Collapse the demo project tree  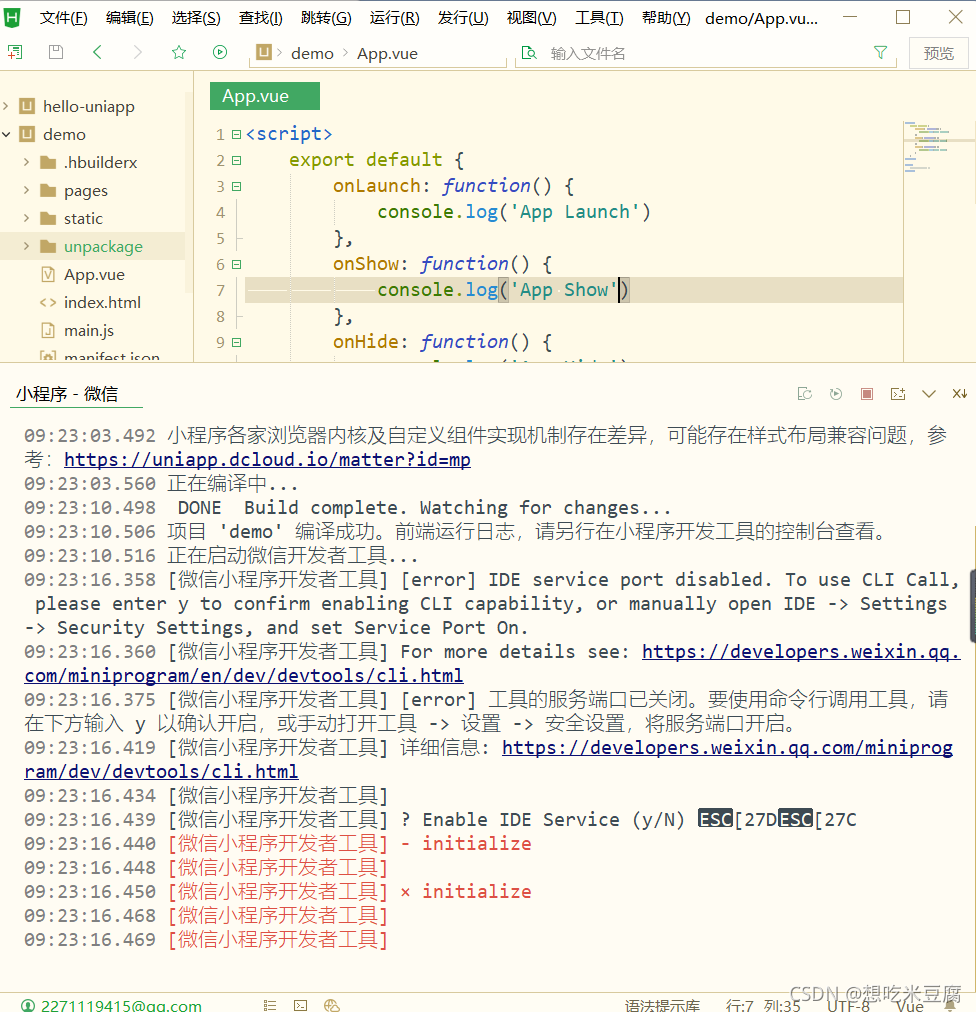point(8,134)
